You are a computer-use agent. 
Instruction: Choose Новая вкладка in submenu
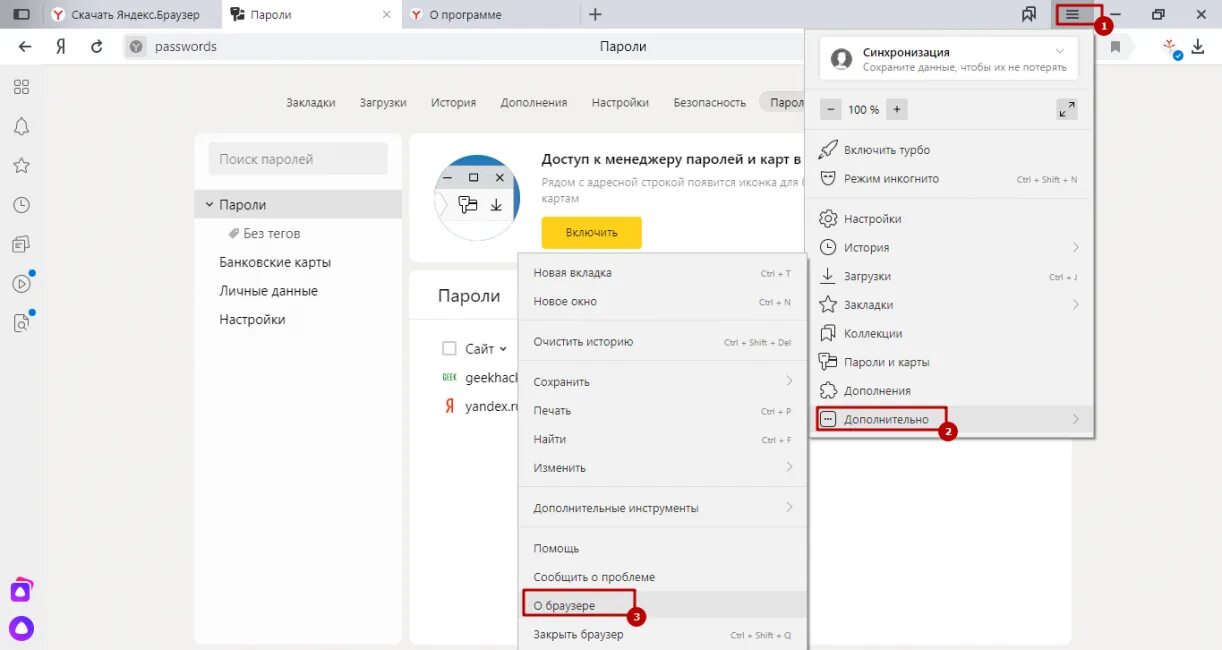[662, 272]
